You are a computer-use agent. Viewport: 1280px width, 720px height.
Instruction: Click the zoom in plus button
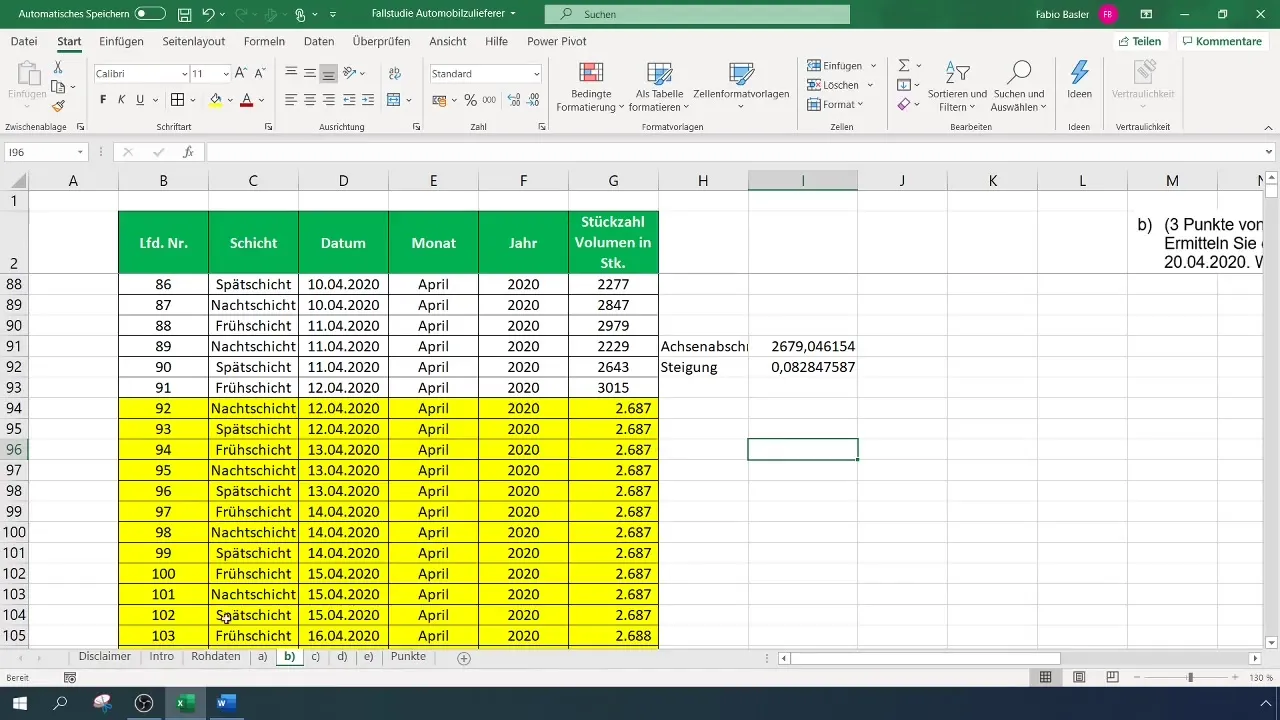click(x=1235, y=677)
